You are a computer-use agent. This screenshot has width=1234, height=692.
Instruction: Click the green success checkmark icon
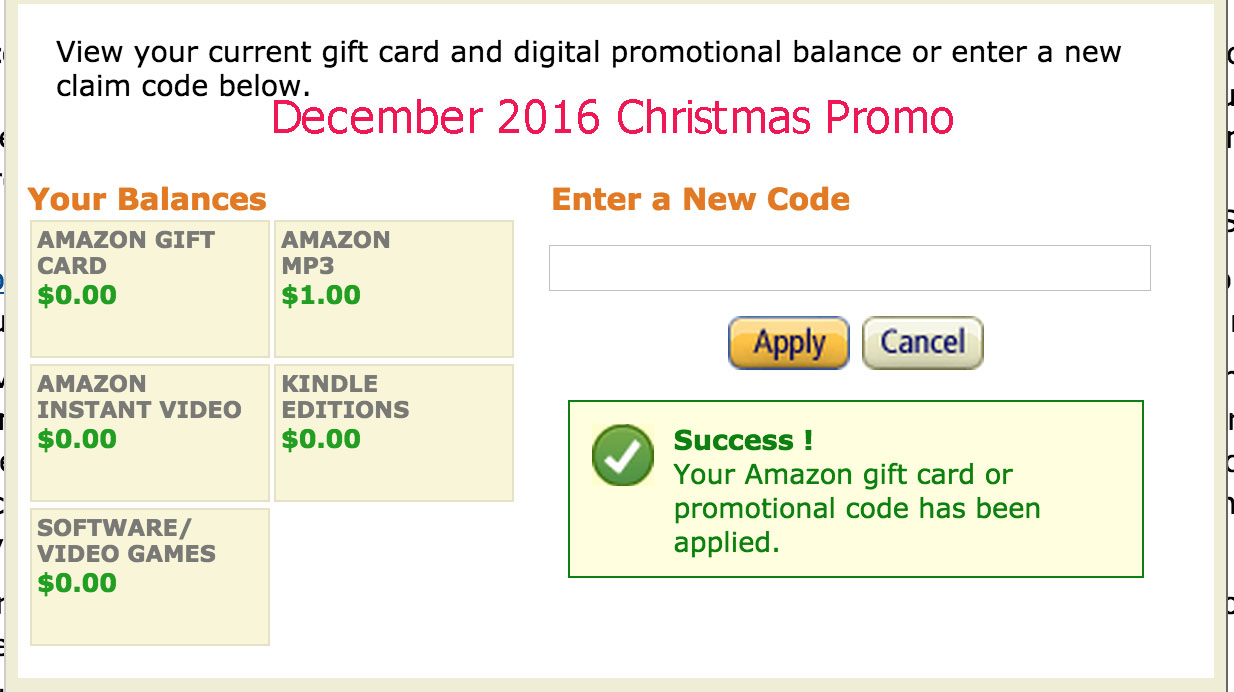click(x=623, y=458)
